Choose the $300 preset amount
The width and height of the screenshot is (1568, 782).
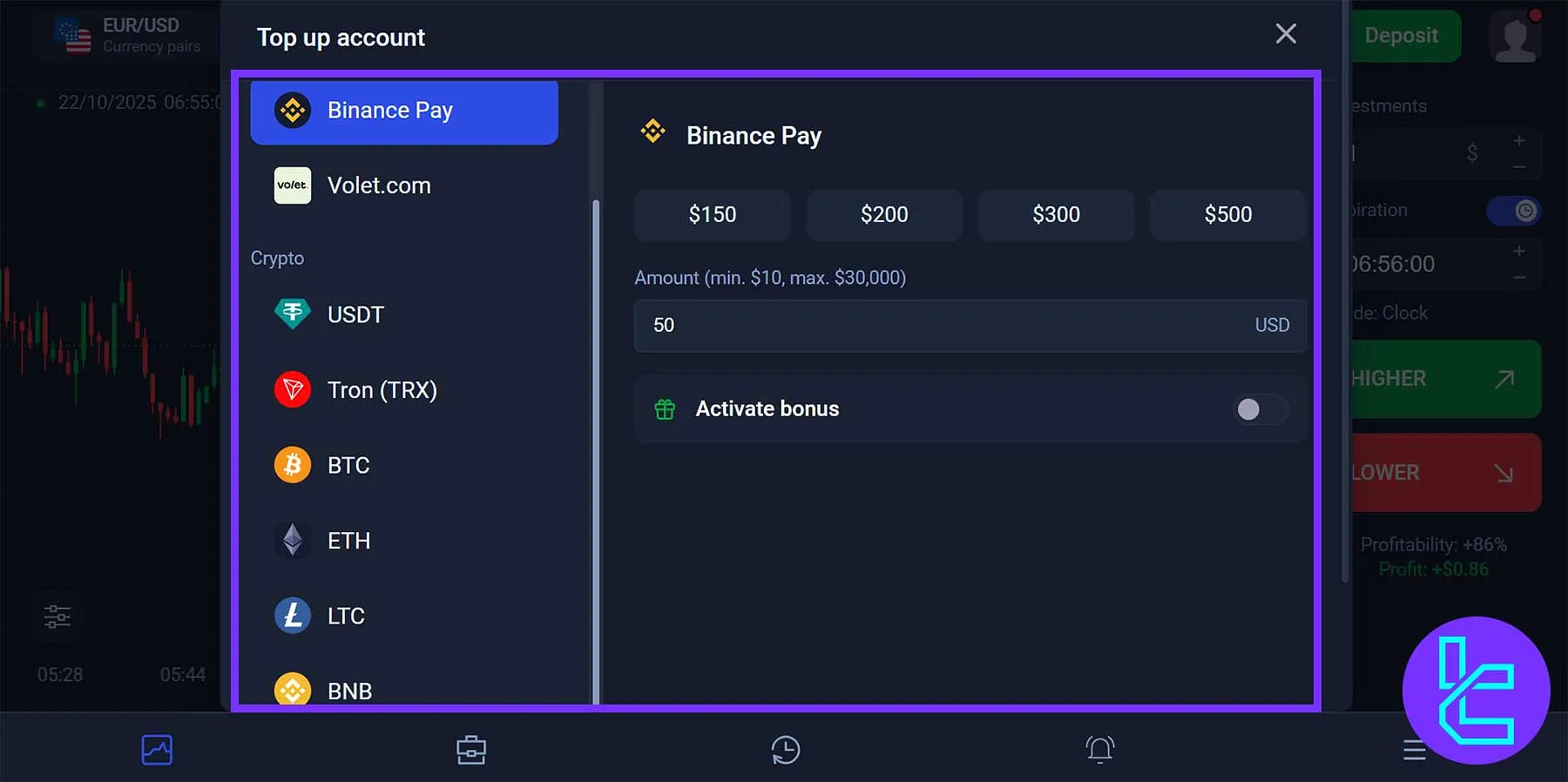(1056, 214)
